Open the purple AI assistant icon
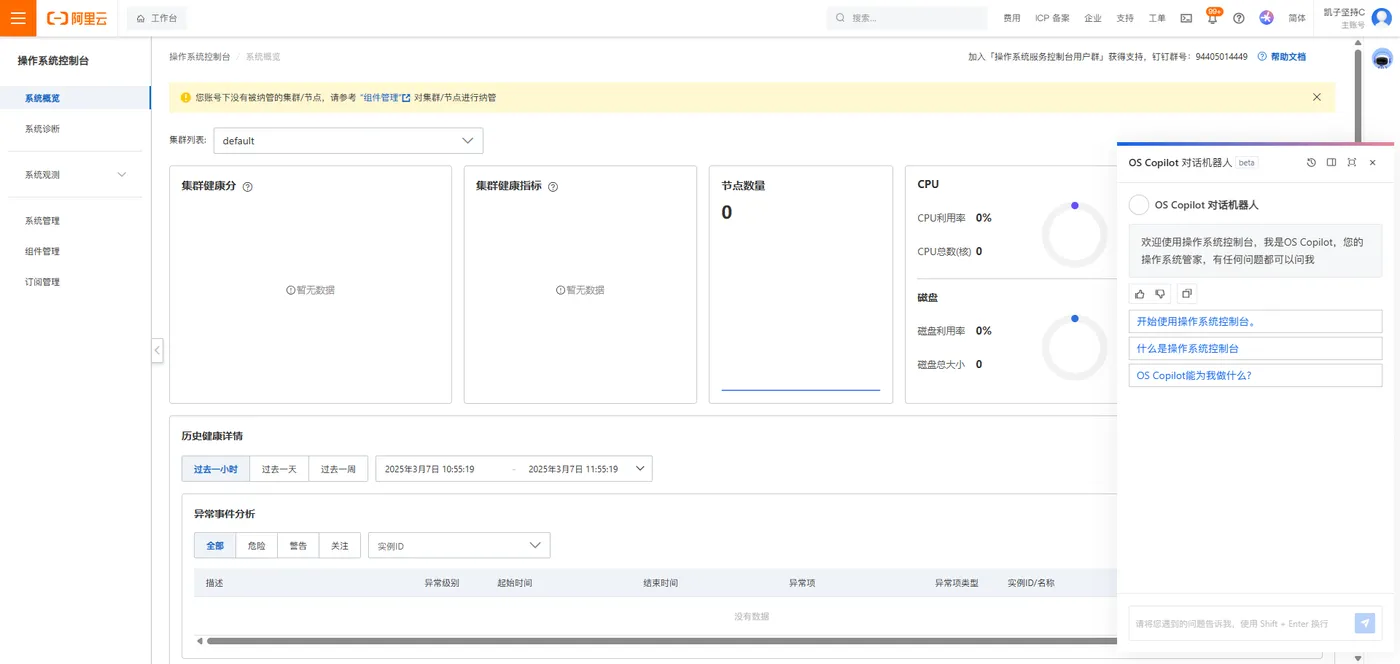 pyautogui.click(x=1266, y=18)
